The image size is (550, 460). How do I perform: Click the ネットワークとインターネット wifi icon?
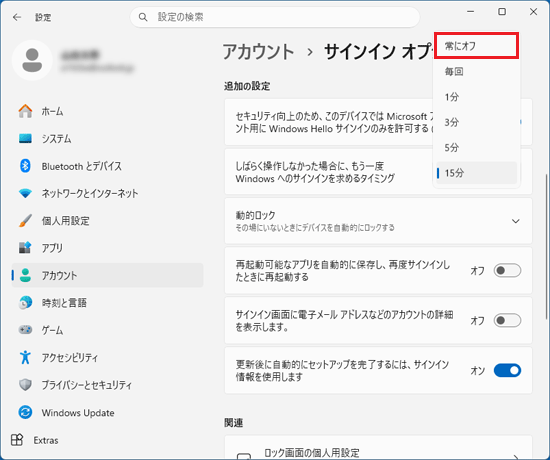point(25,193)
